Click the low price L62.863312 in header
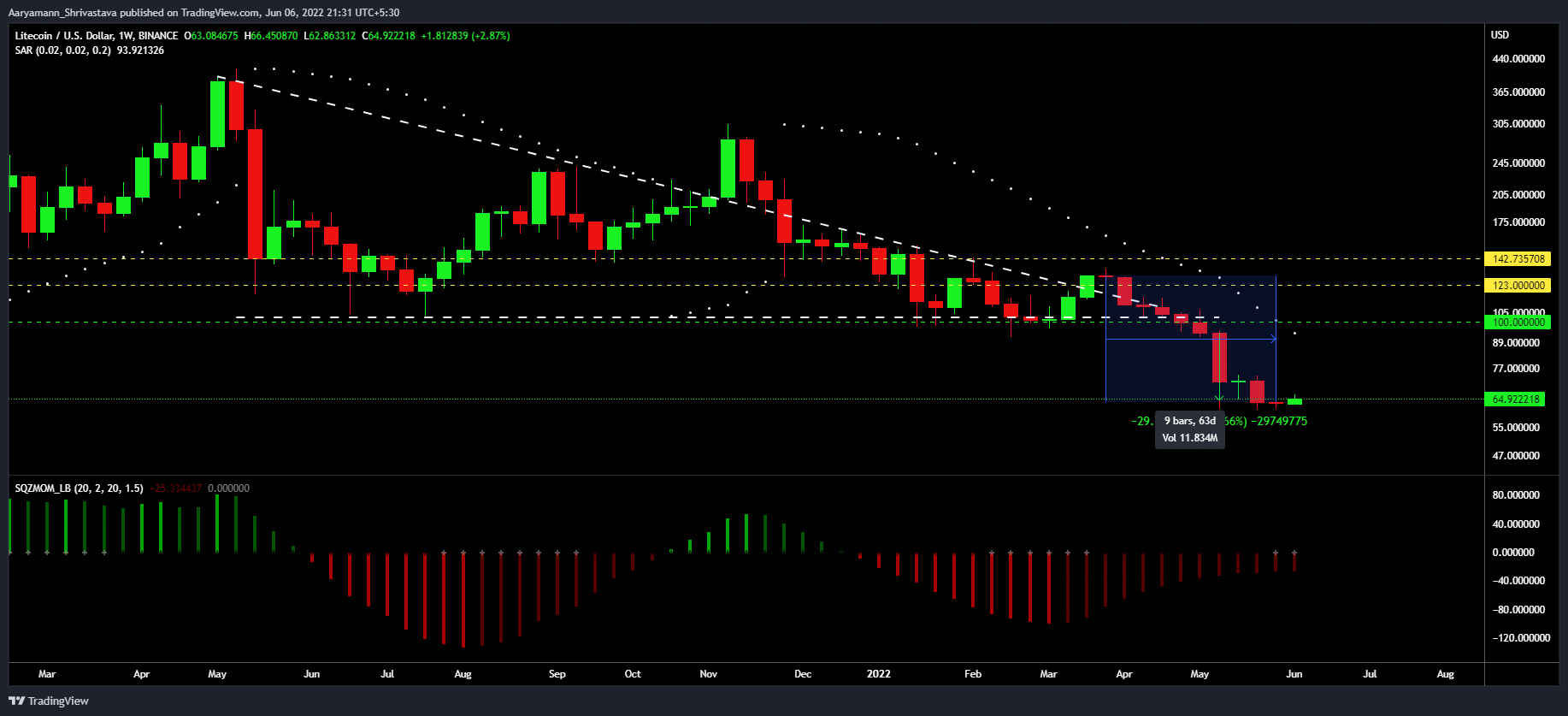Screen dimensions: 1568x716 pyautogui.click(x=330, y=36)
